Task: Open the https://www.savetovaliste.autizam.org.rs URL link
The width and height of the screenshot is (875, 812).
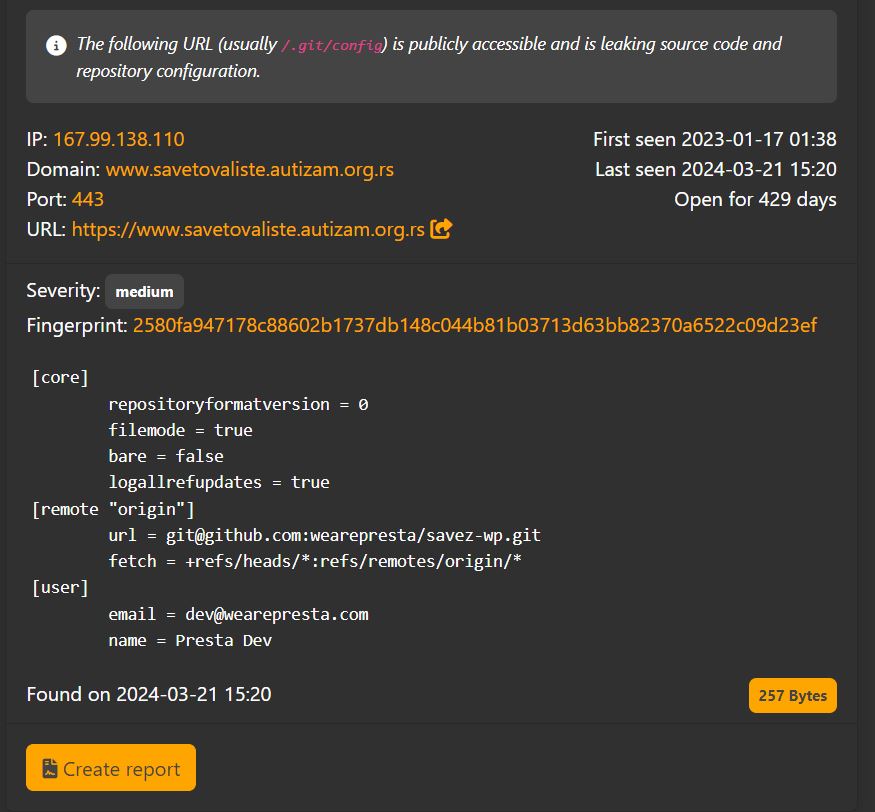Action: click(x=248, y=229)
